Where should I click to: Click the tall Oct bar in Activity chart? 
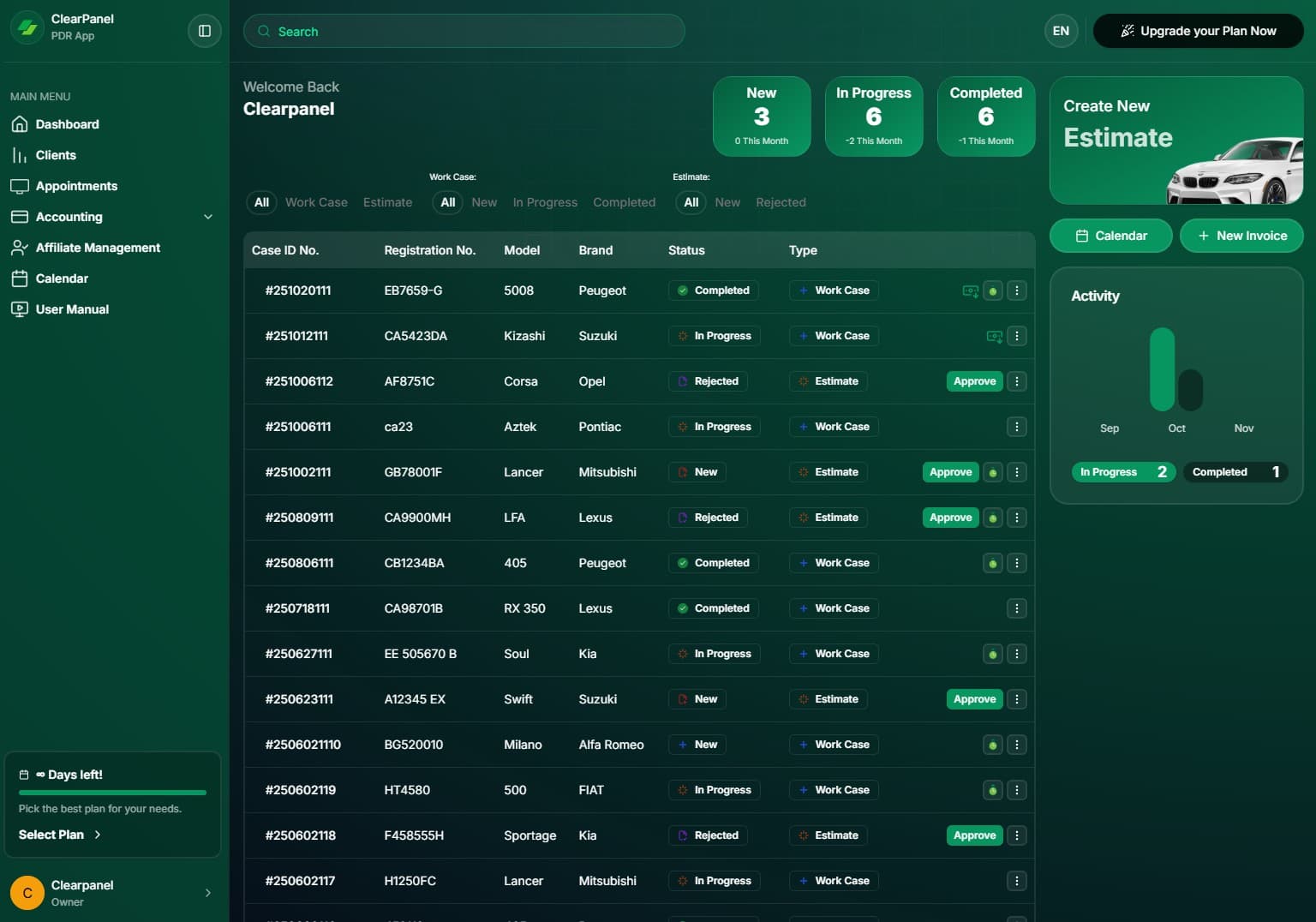click(1162, 369)
